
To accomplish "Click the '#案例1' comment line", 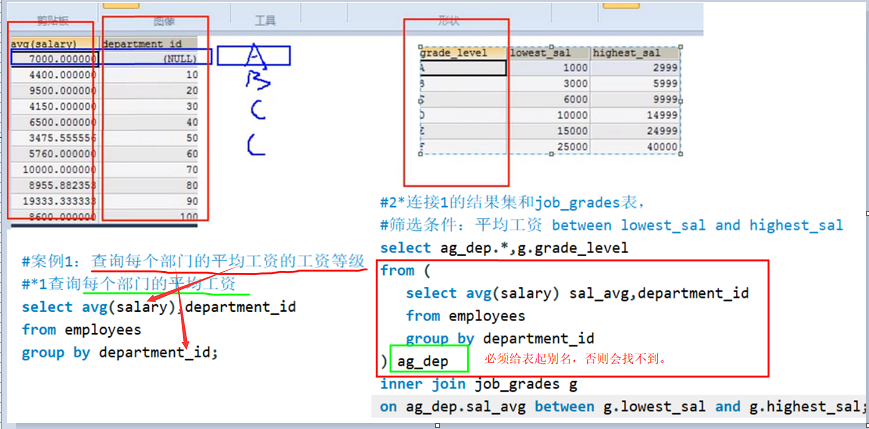I will (x=193, y=261).
